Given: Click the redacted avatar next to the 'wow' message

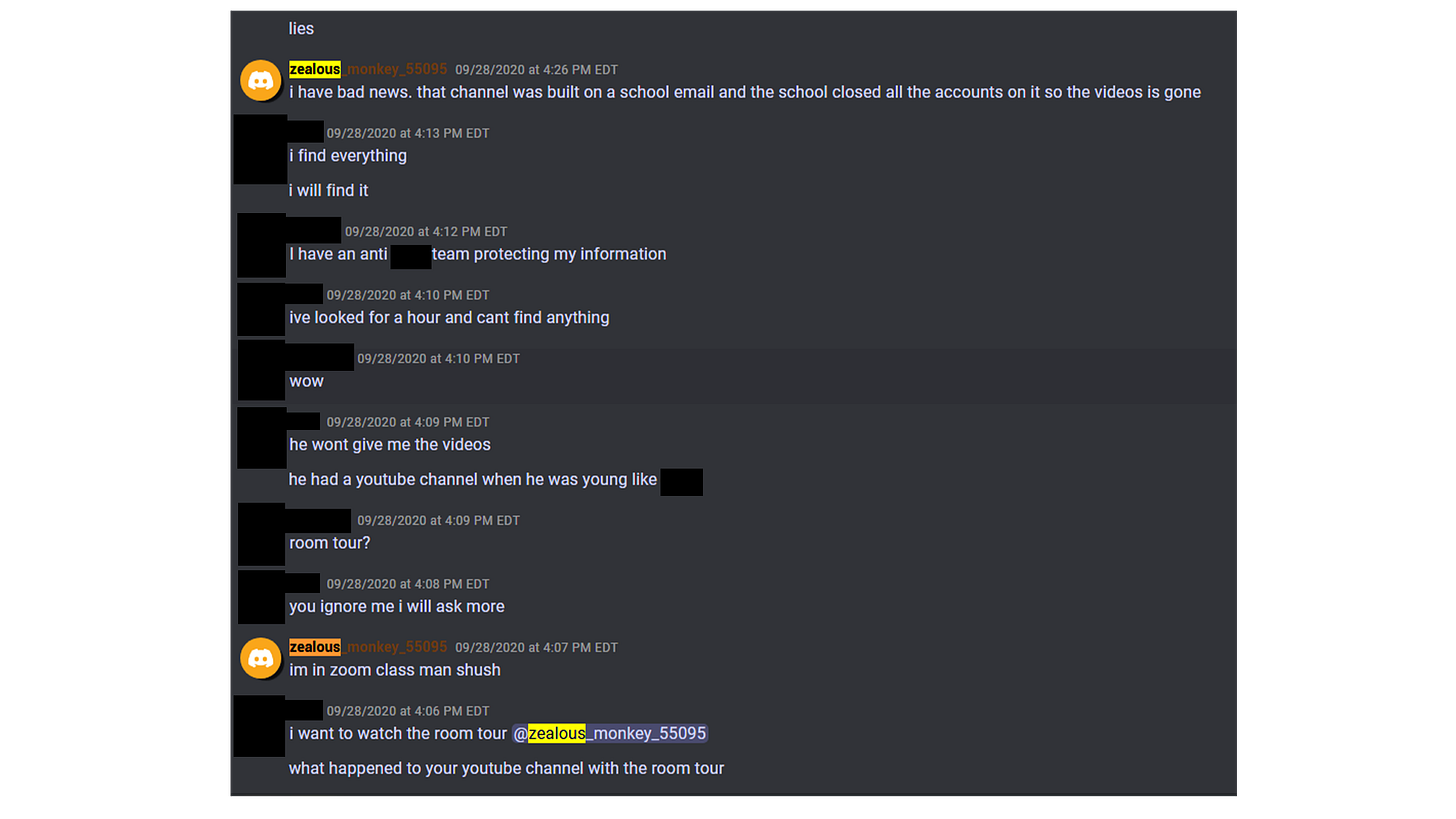Looking at the screenshot, I should [261, 370].
